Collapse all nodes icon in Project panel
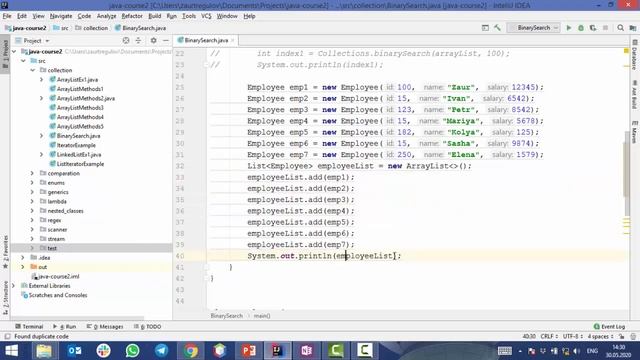The height and width of the screenshot is (360, 640). point(138,40)
